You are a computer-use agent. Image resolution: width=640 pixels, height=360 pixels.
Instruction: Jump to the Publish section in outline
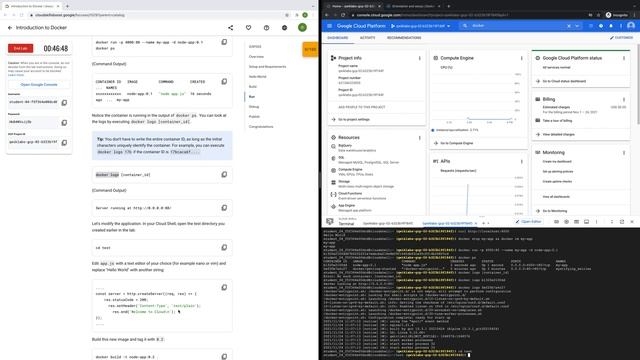tap(254, 117)
